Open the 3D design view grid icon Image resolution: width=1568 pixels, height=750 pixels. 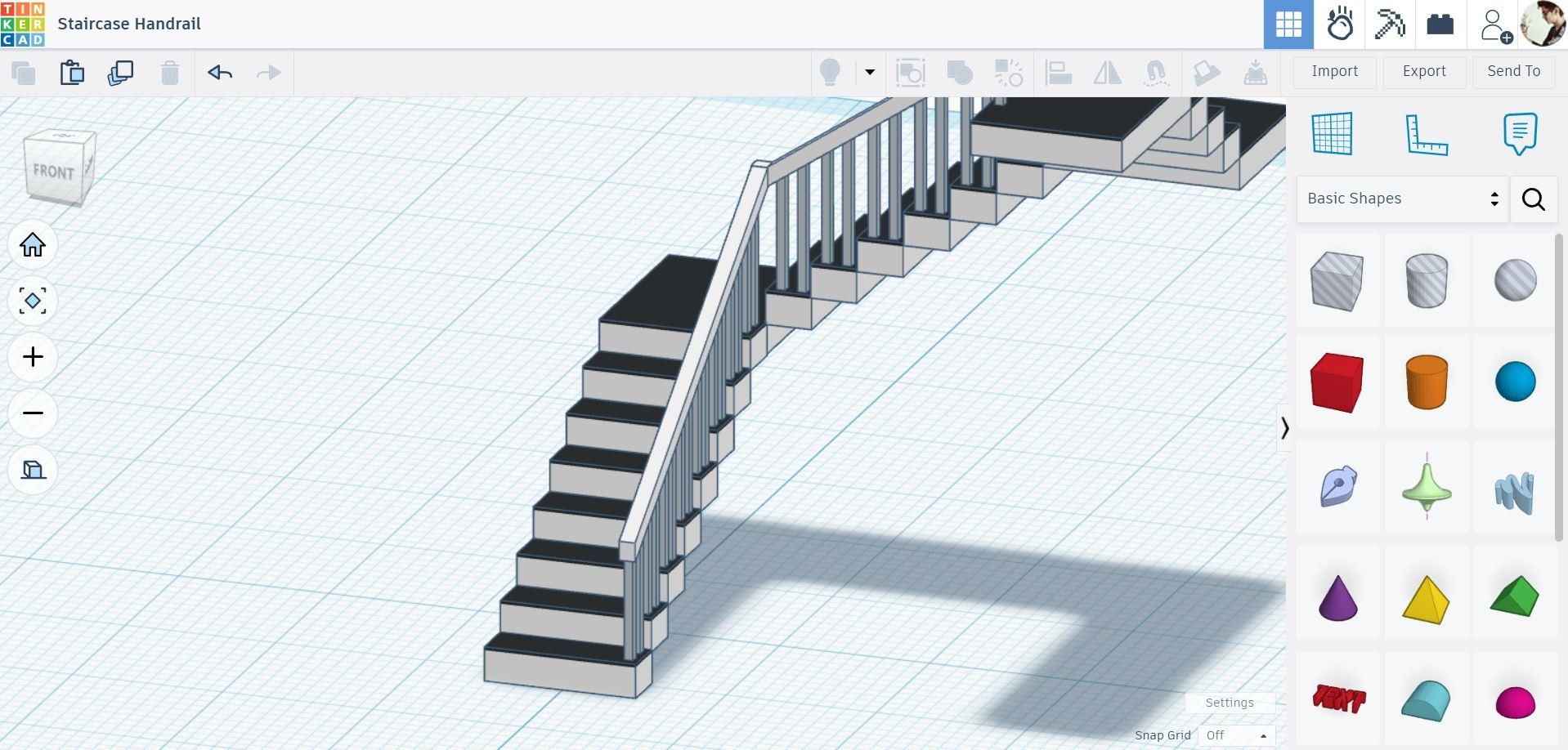[x=1288, y=24]
